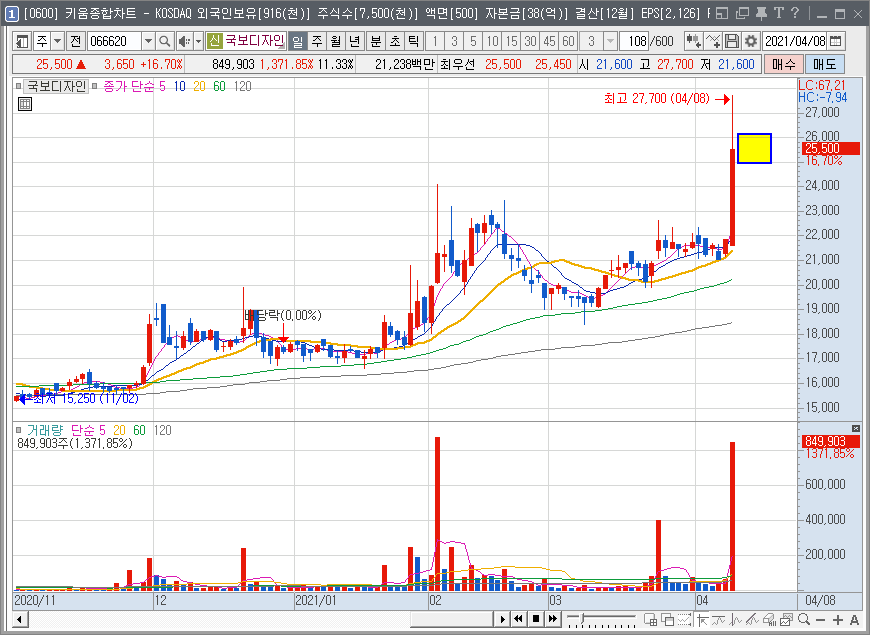This screenshot has width=870, height=635.
Task: Select 초 second period button
Action: (394, 41)
